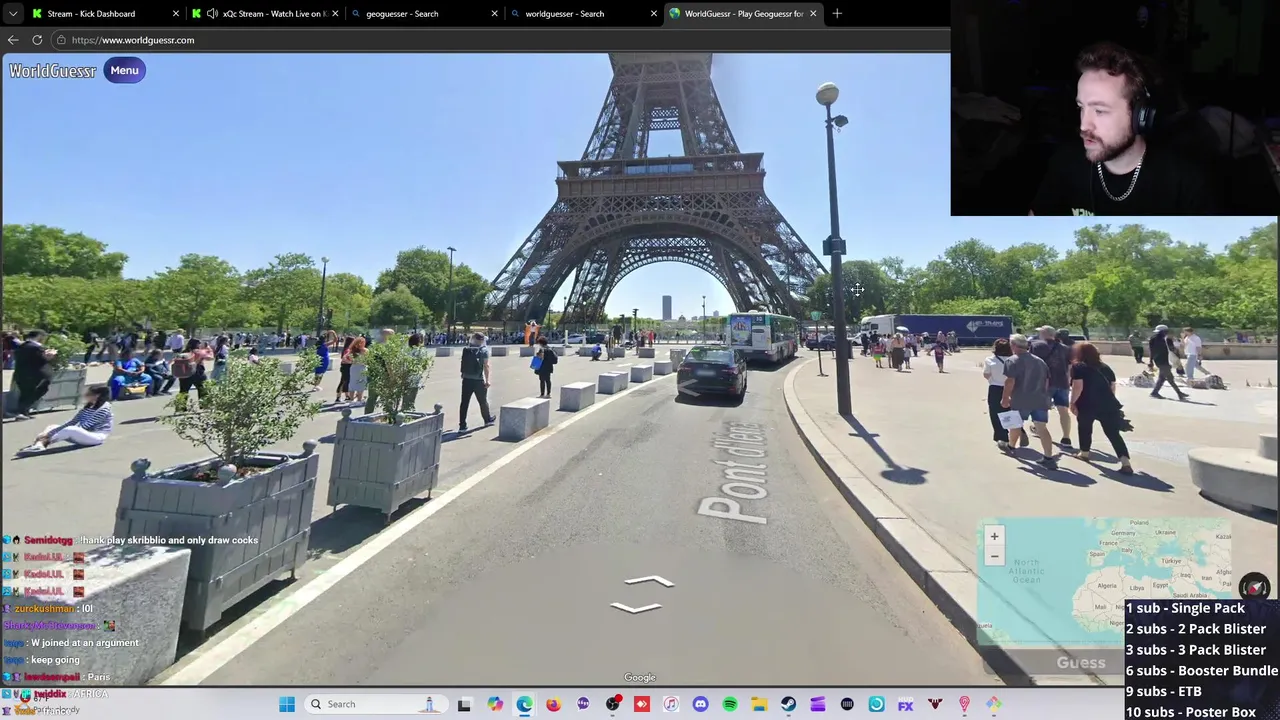Screen dimensions: 1280x720
Task: Click the Google attribution on street view
Action: (640, 677)
